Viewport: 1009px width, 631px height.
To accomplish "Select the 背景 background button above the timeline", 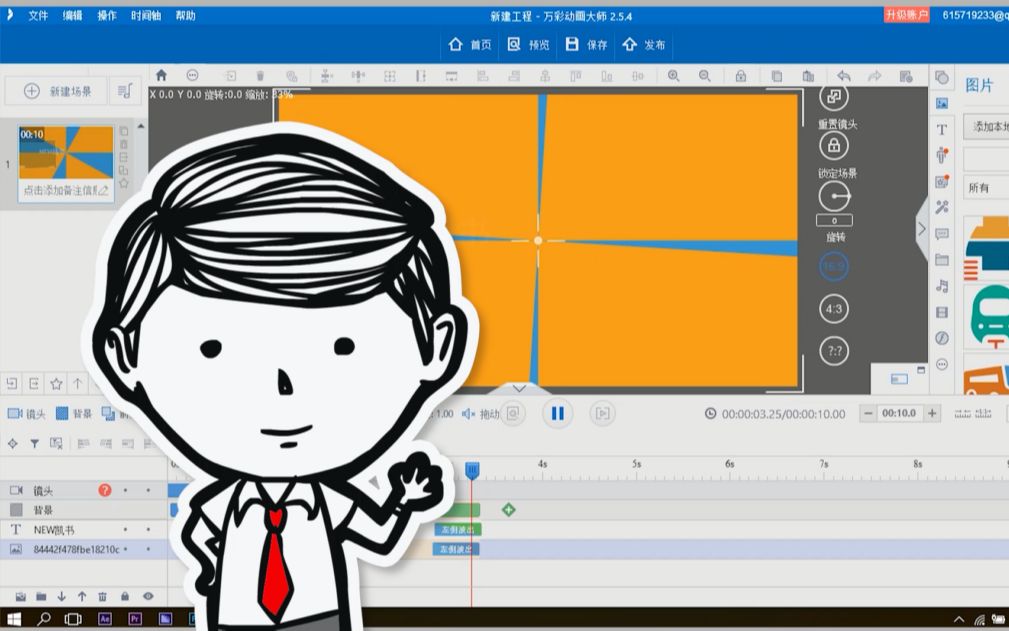I will 73,414.
